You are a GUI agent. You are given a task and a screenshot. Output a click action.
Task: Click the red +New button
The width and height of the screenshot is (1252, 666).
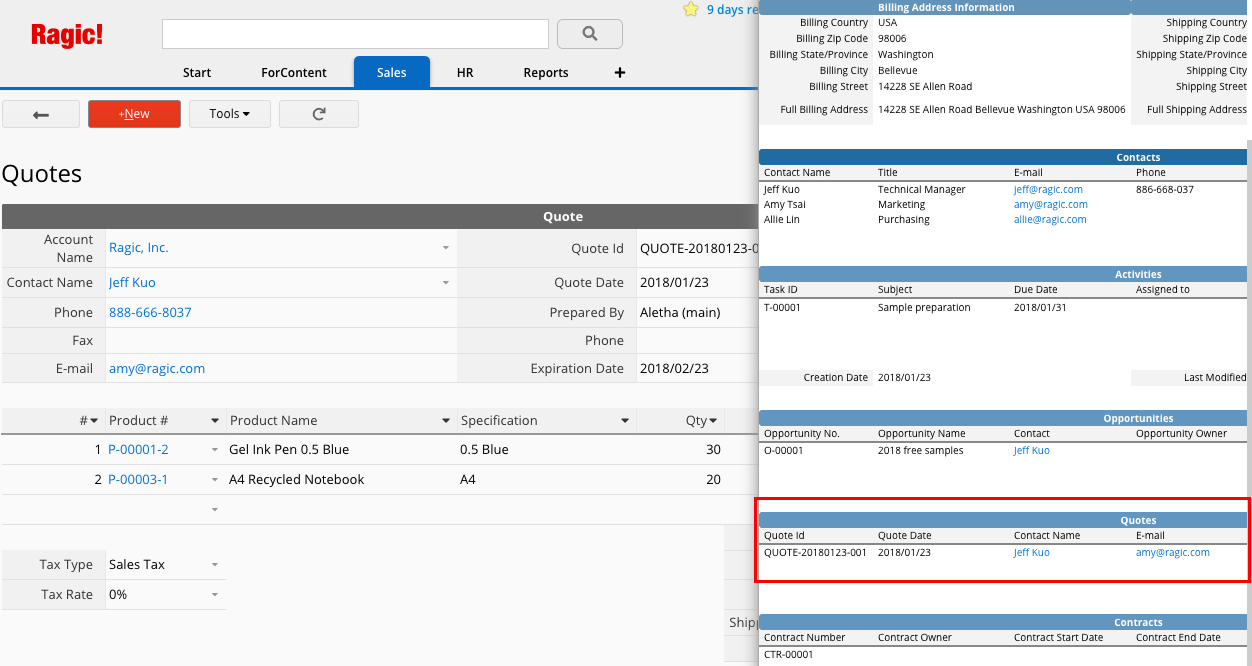tap(134, 114)
